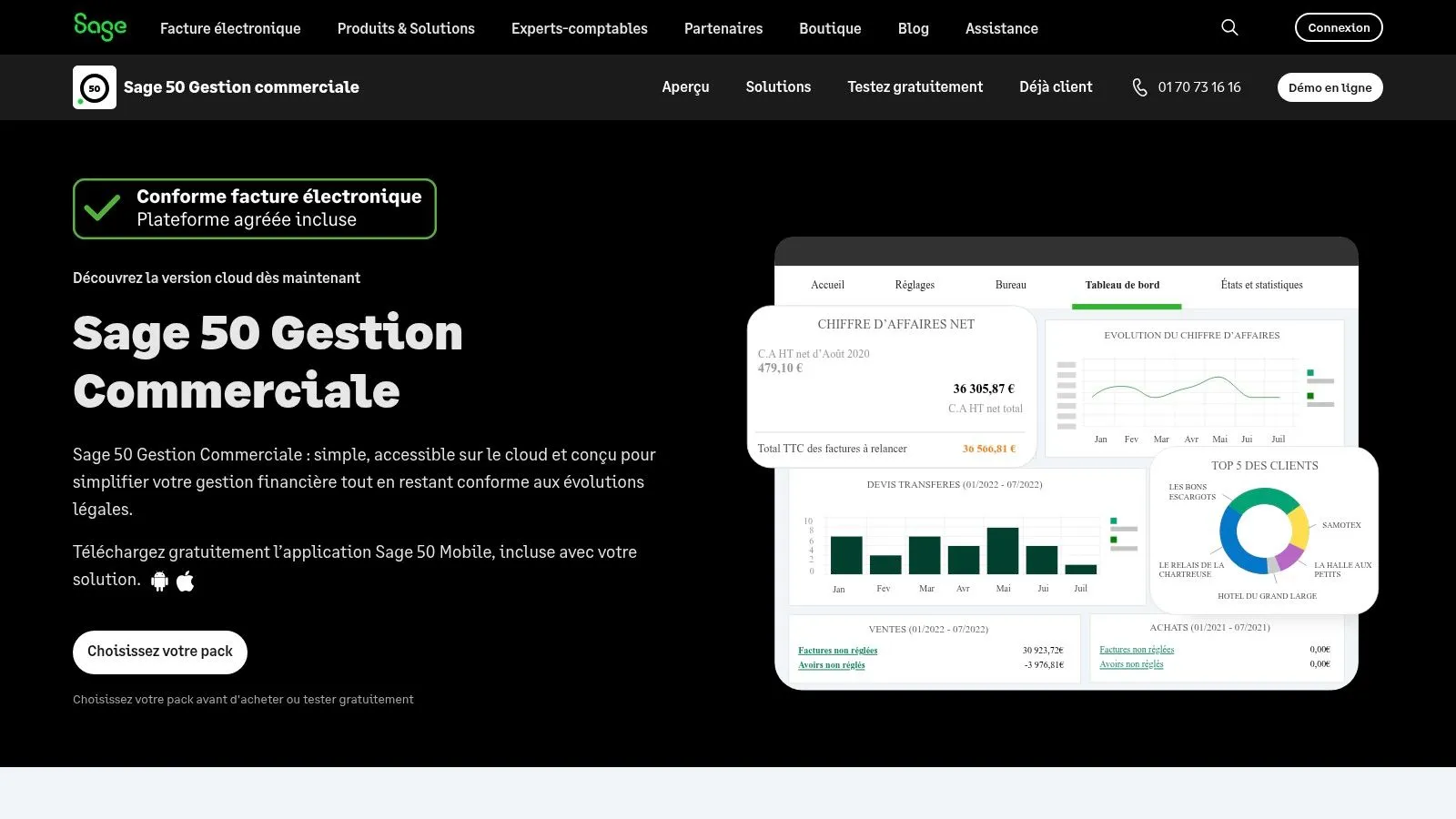Click 'Tableau de bord' tab in dashboard image

[1122, 285]
